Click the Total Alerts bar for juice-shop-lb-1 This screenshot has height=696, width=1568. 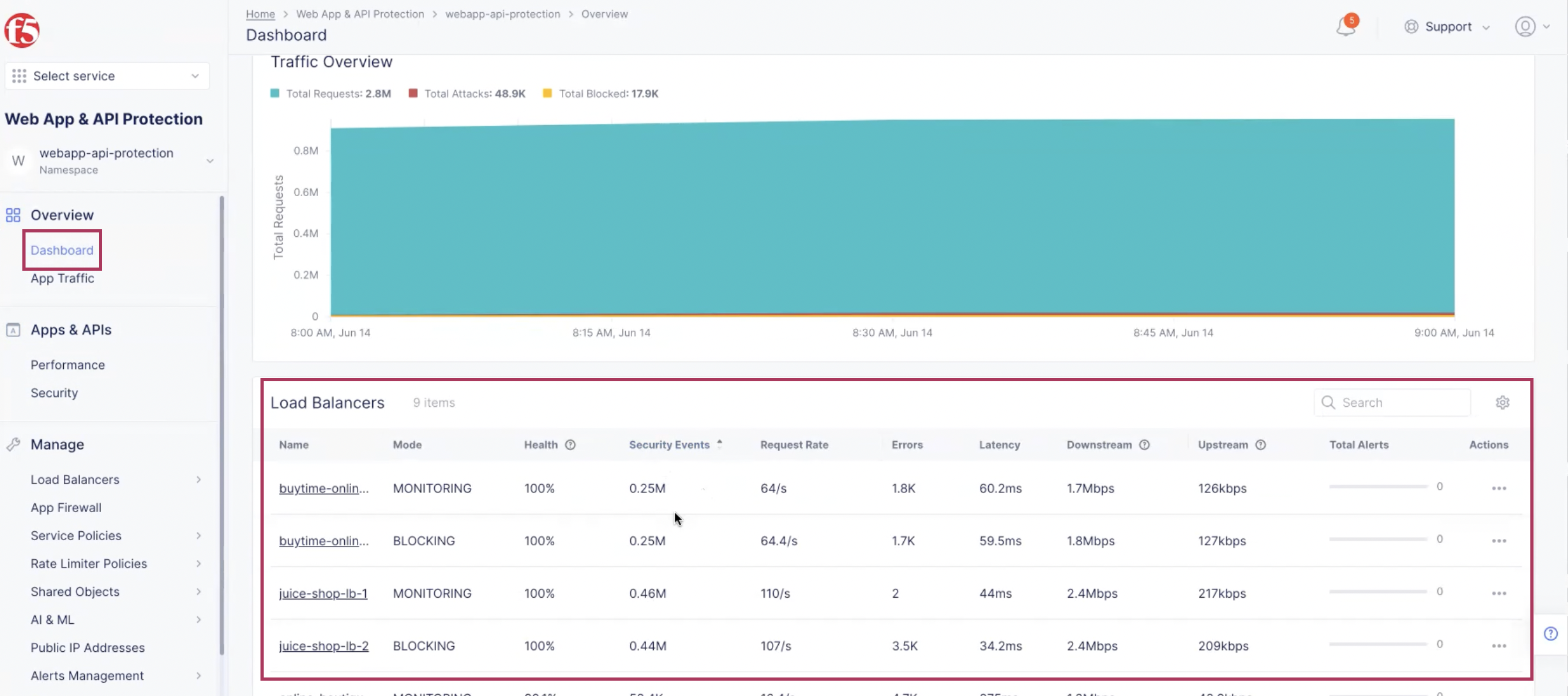pos(1378,592)
